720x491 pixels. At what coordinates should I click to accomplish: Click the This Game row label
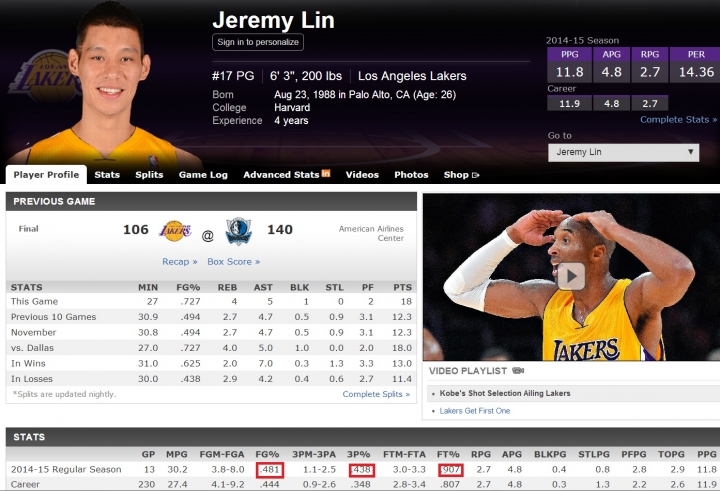pos(34,302)
